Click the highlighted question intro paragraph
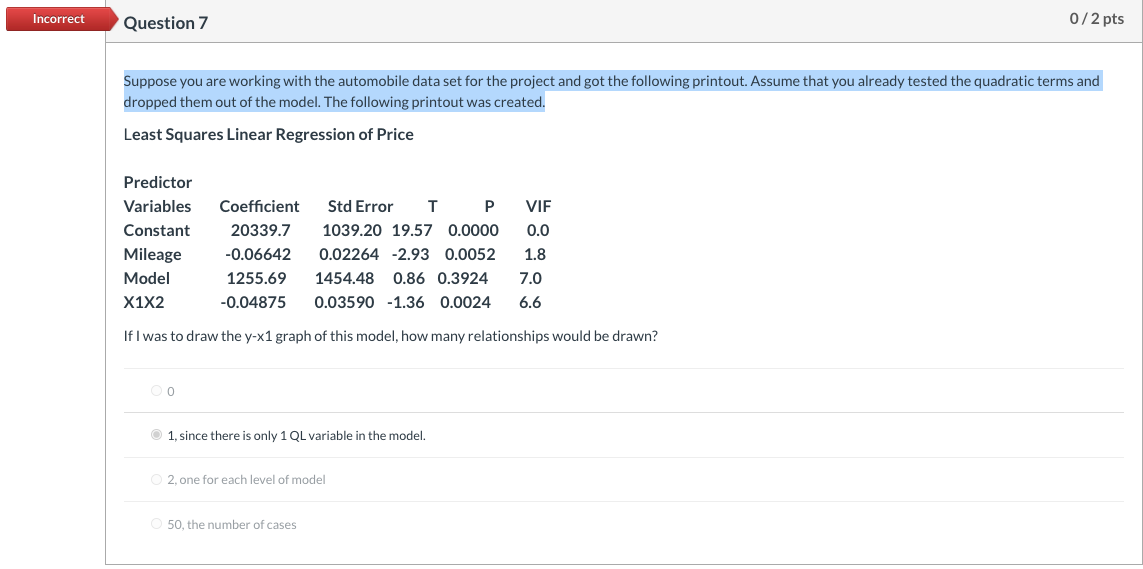This screenshot has width=1143, height=569. 612,92
